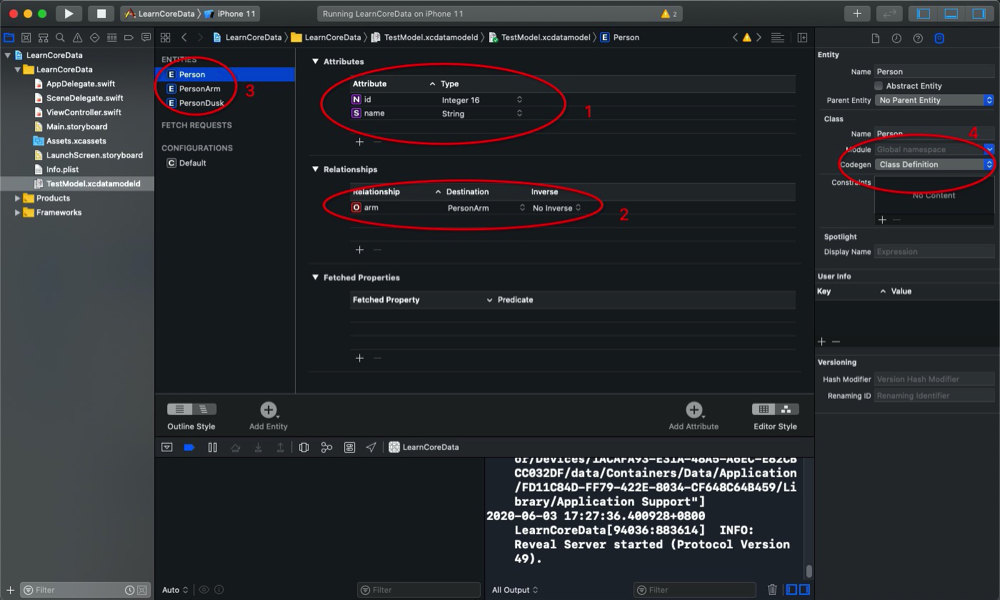This screenshot has width=1000, height=600.
Task: Open the All Output dropdown
Action: (x=515, y=590)
